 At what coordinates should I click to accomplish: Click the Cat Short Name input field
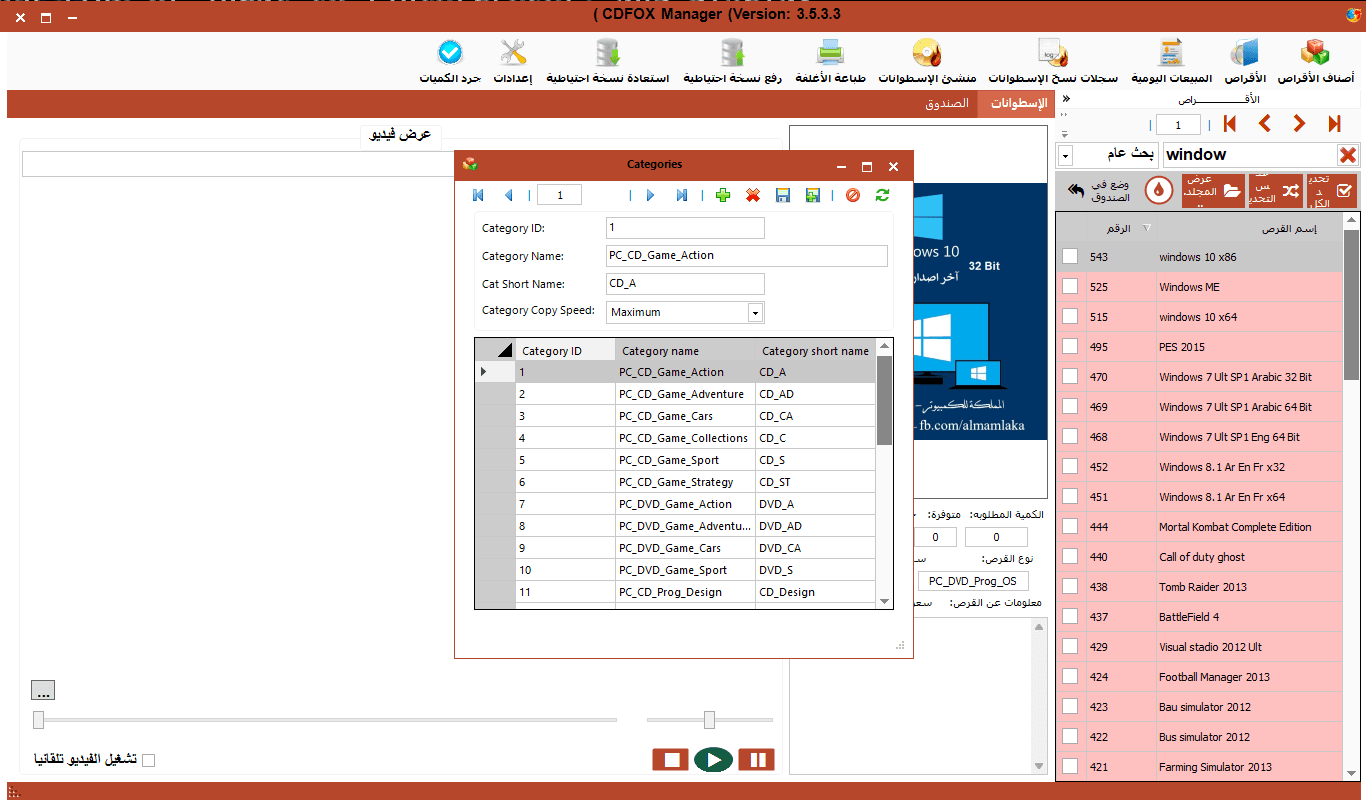click(685, 284)
